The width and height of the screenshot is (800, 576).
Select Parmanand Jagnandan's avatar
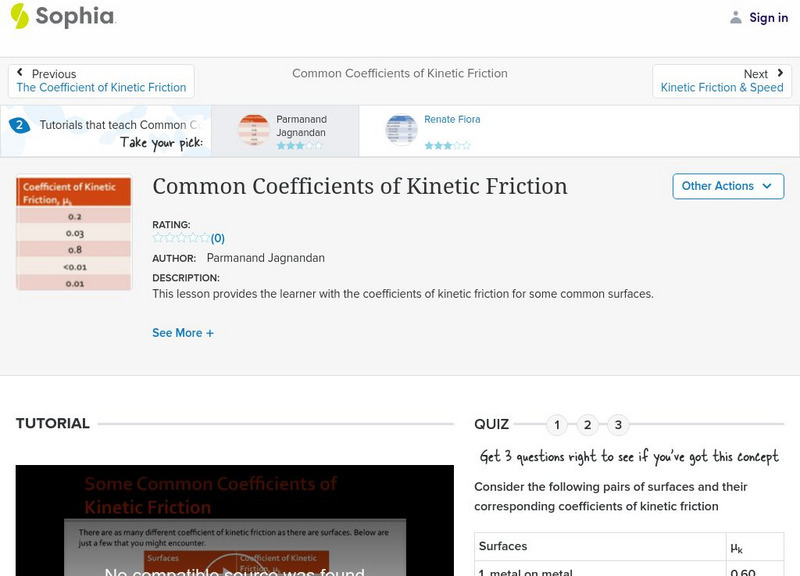tap(253, 130)
